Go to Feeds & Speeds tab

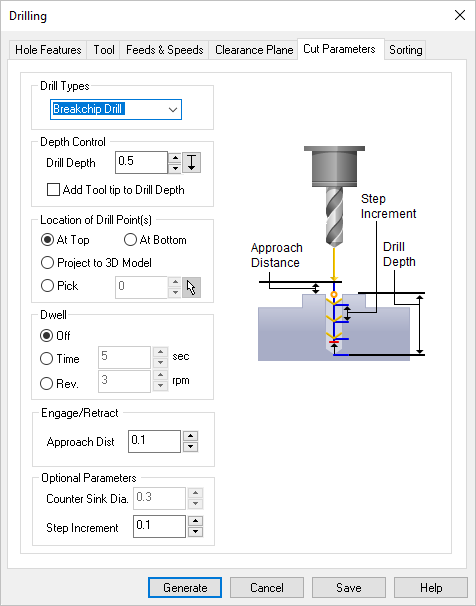coord(165,50)
